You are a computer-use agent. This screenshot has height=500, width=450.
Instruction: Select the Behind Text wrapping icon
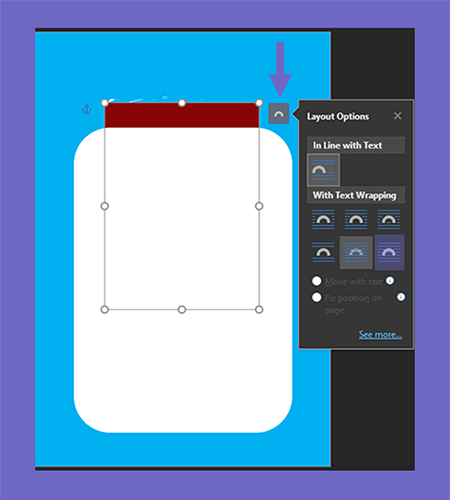356,252
